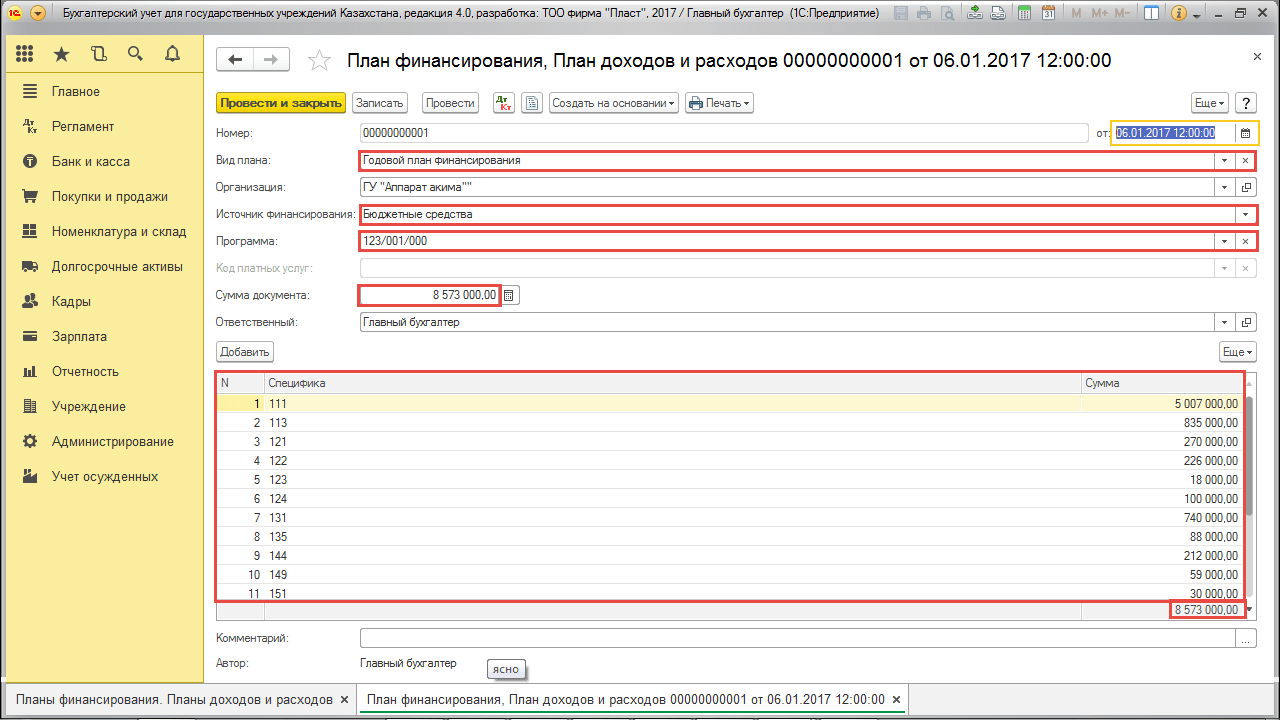
Task: Open the tools menu grid icon
Action: [x=24, y=53]
